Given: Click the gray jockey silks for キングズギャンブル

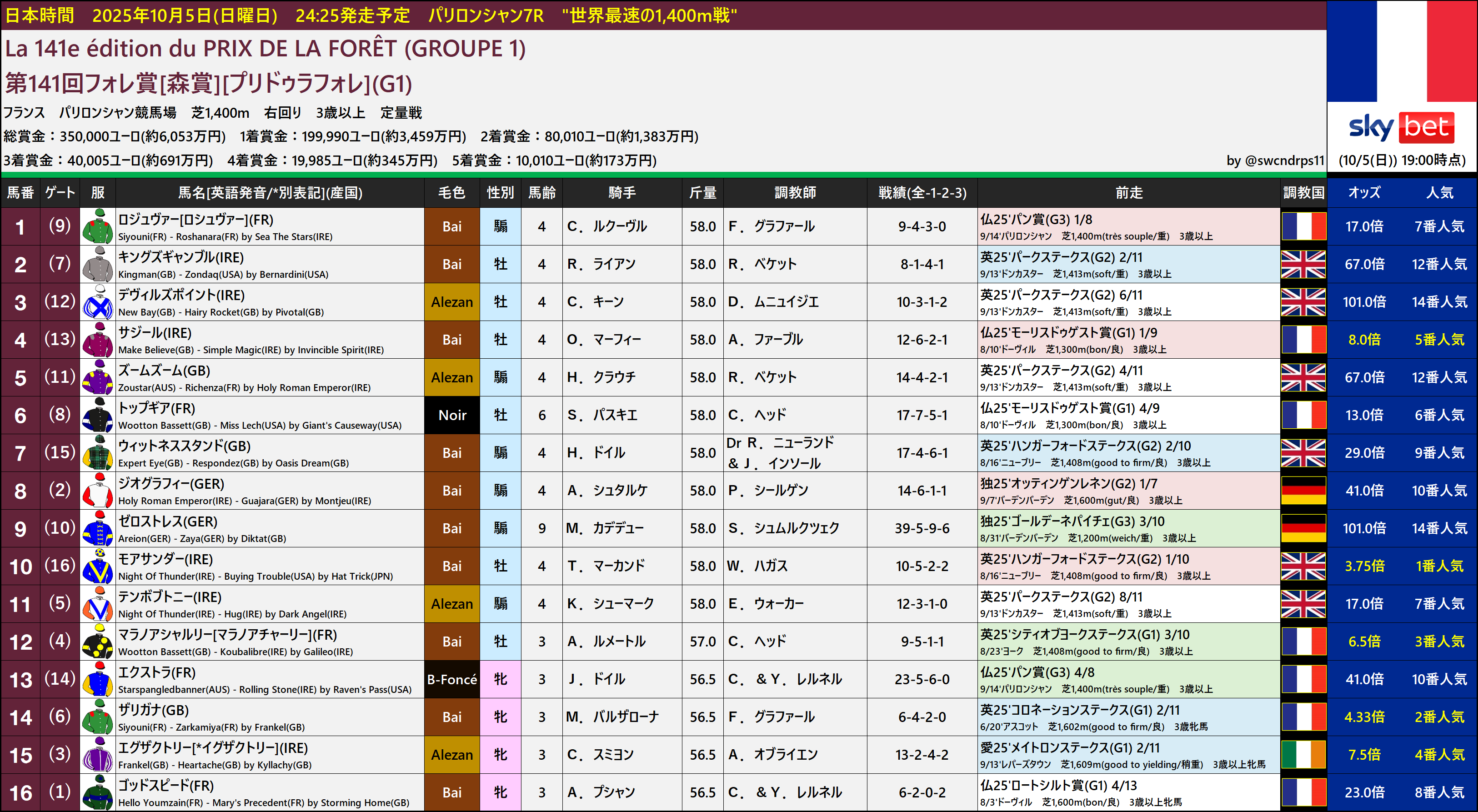Looking at the screenshot, I should coord(98,265).
